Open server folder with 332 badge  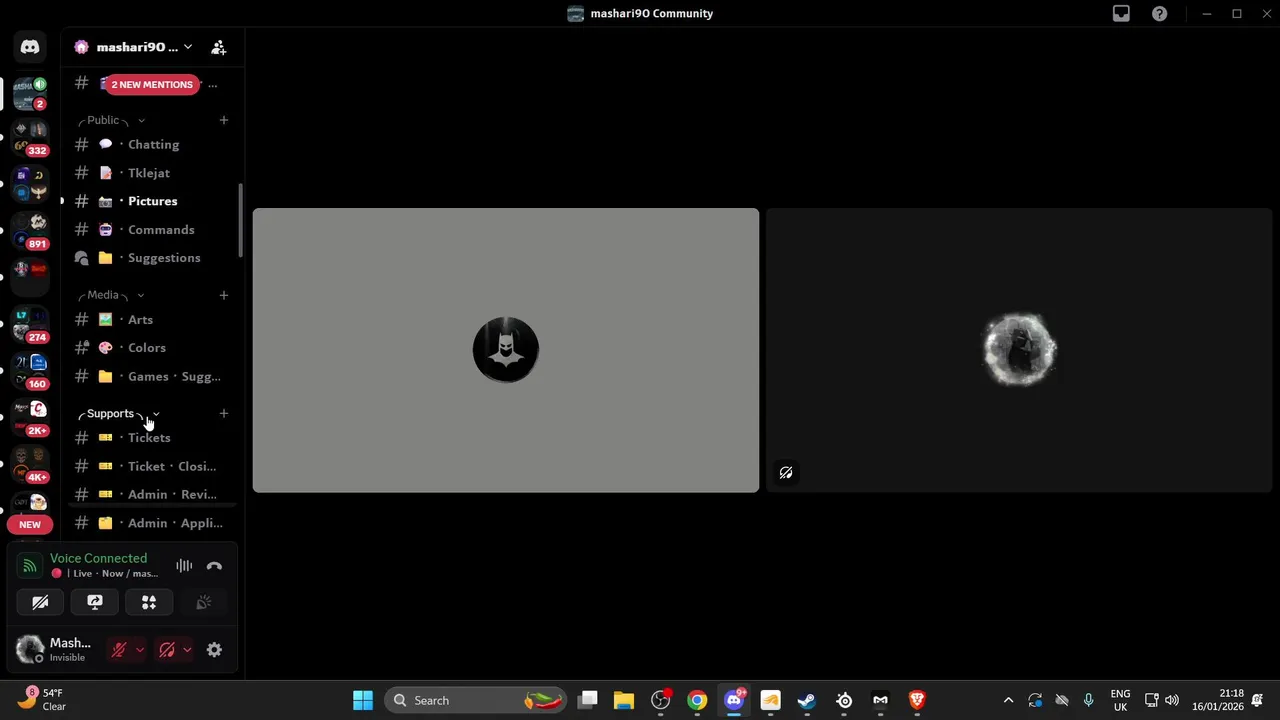[x=30, y=139]
